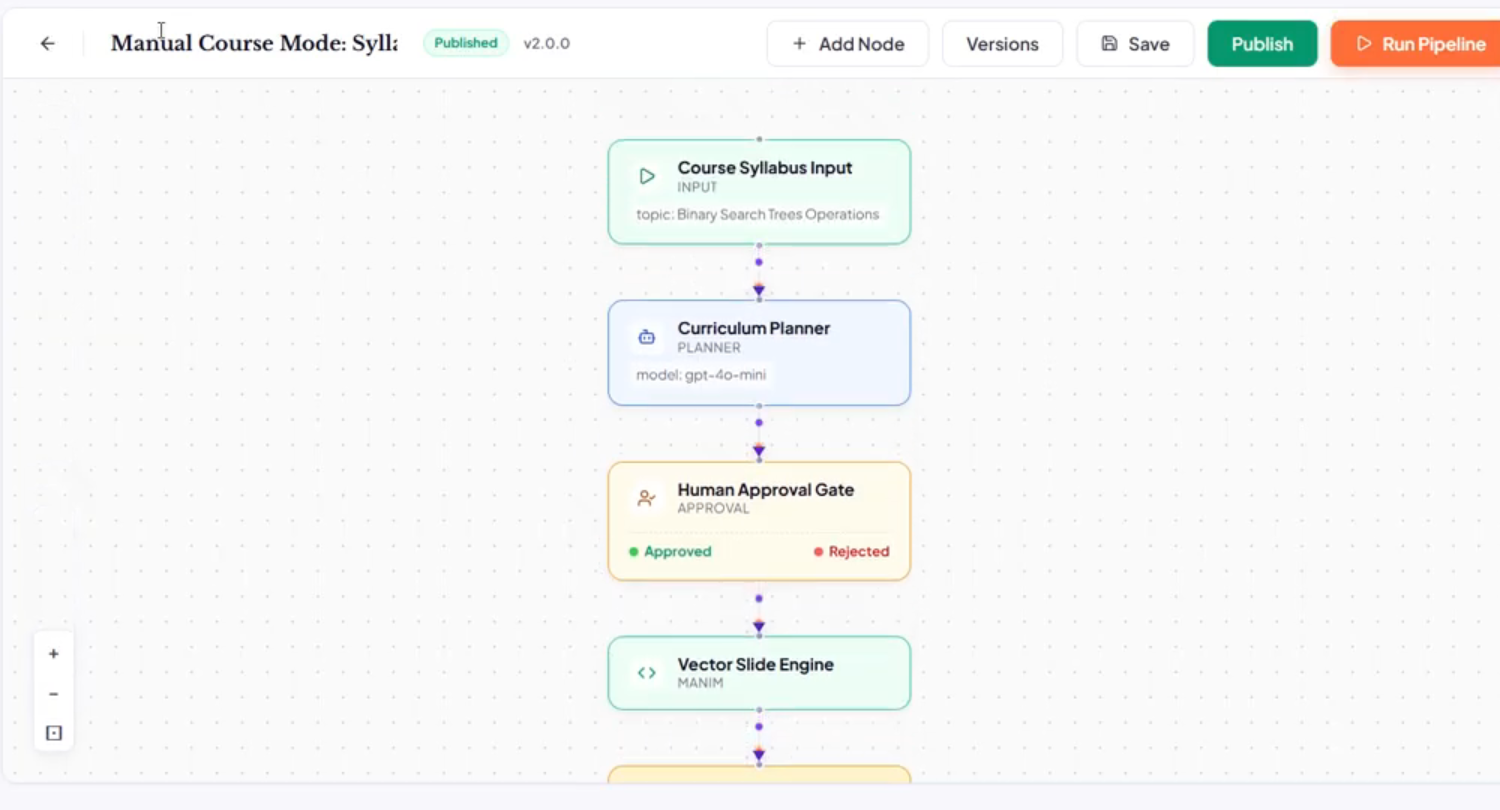Click the person-check icon on Human Approval Gate
Screen dimensions: 1500x810
pyautogui.click(x=647, y=498)
